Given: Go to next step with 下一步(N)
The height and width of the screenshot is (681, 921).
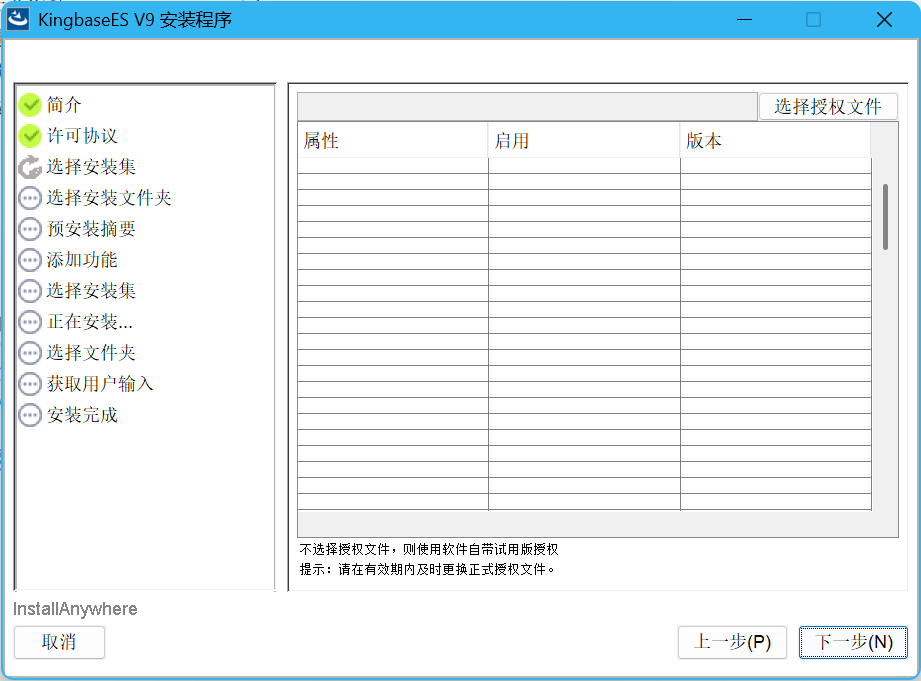Looking at the screenshot, I should 853,642.
